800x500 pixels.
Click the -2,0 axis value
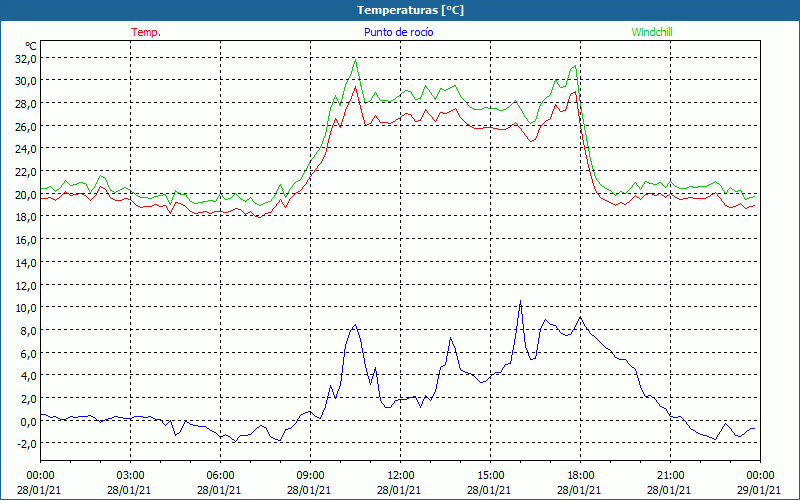tap(27, 444)
